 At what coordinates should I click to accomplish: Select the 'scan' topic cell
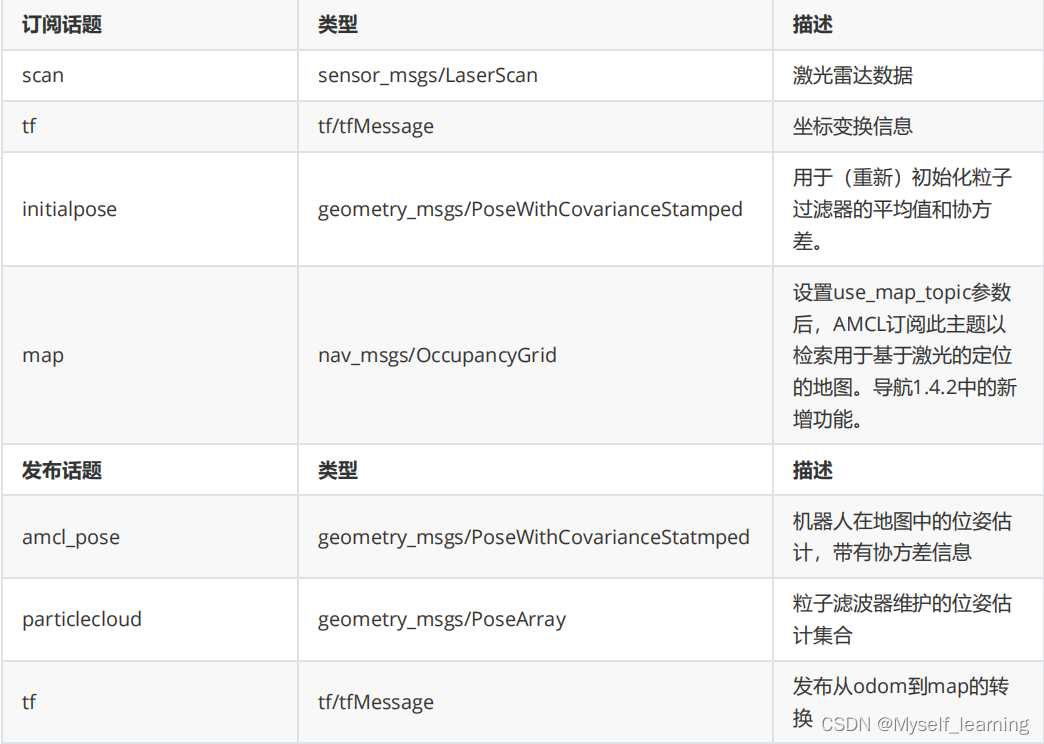(150, 75)
